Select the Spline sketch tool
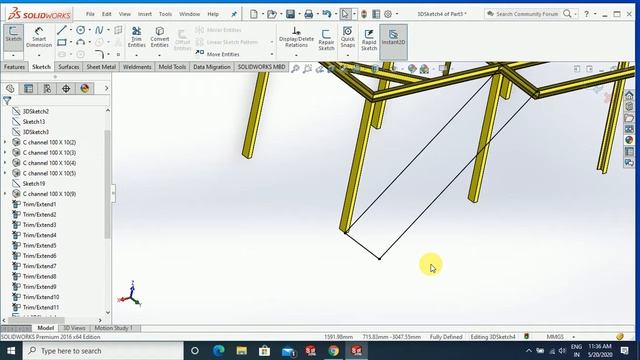The image size is (640, 360). pos(99,30)
